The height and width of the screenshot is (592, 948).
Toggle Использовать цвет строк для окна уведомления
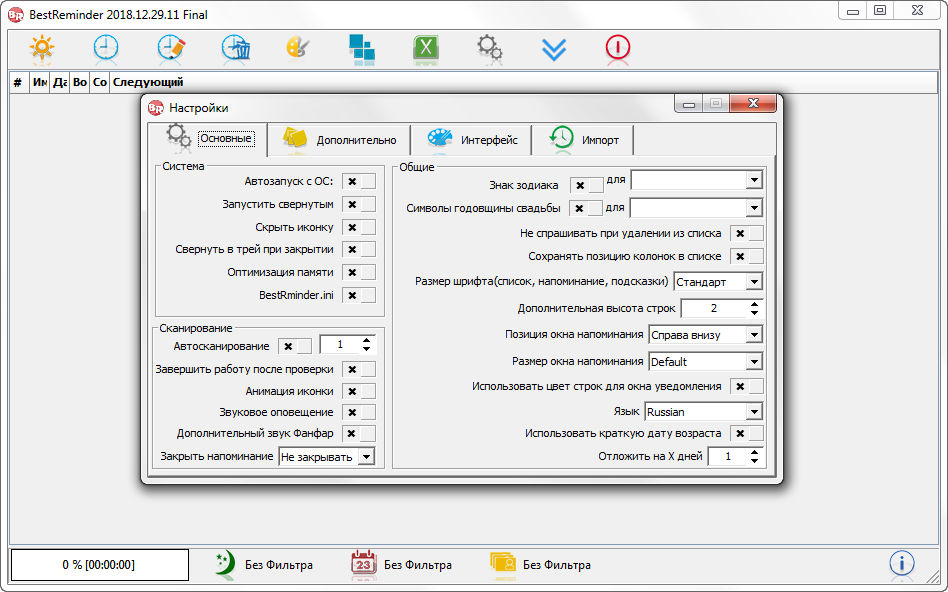tap(747, 386)
